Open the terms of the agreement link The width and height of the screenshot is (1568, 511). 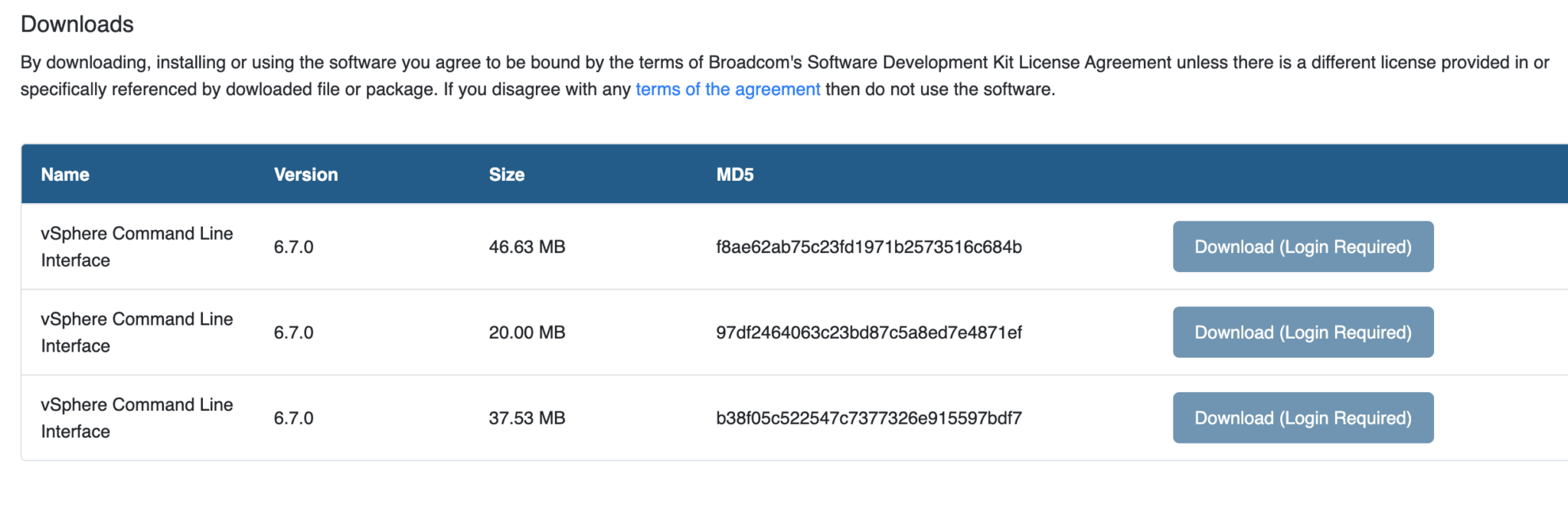727,90
